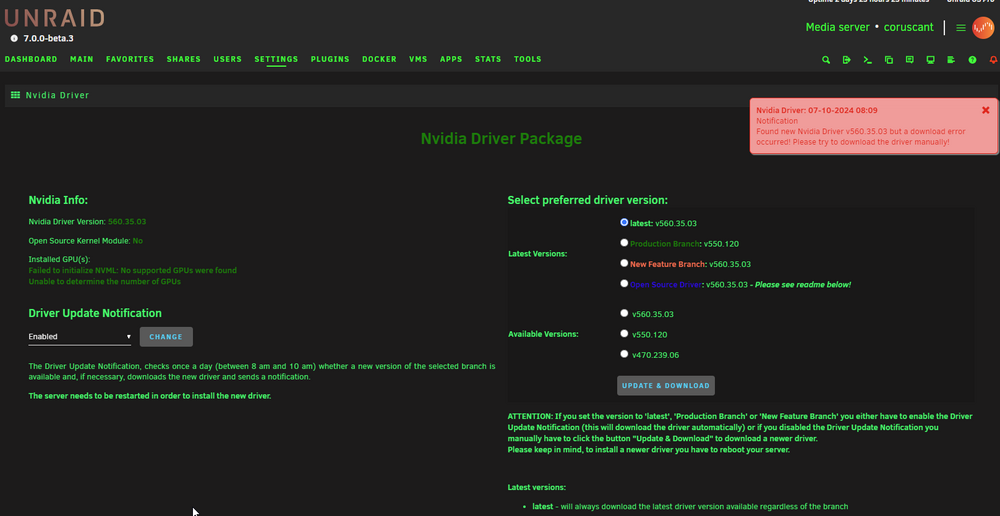
Task: Choose available version v550.120 radio
Action: (x=624, y=333)
